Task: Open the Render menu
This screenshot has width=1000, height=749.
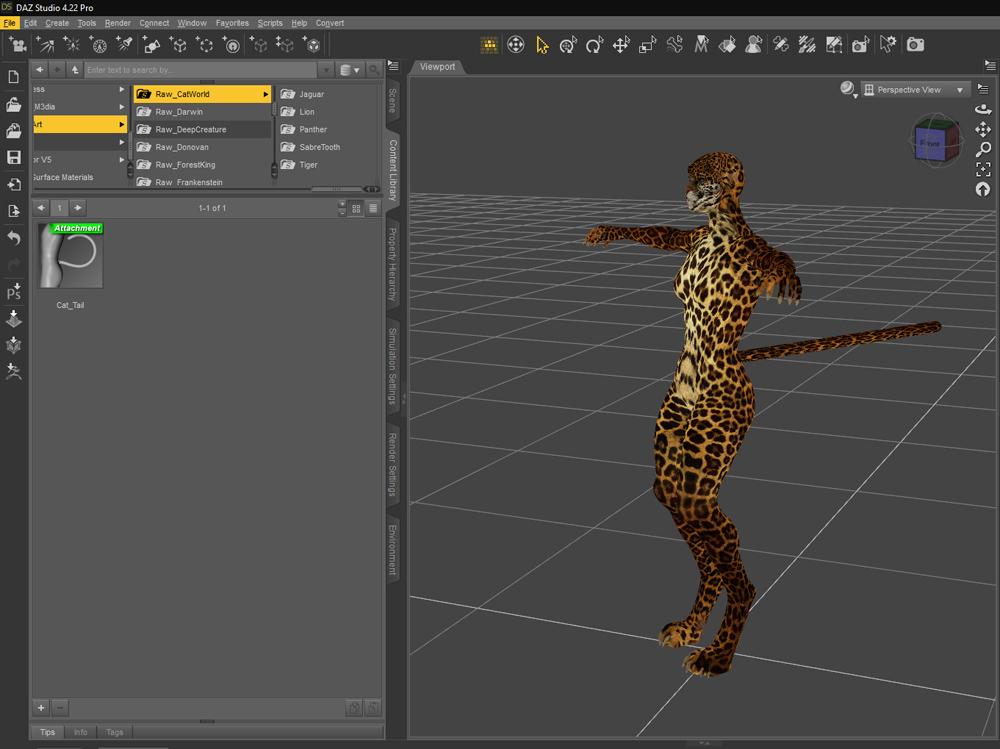Action: point(117,23)
